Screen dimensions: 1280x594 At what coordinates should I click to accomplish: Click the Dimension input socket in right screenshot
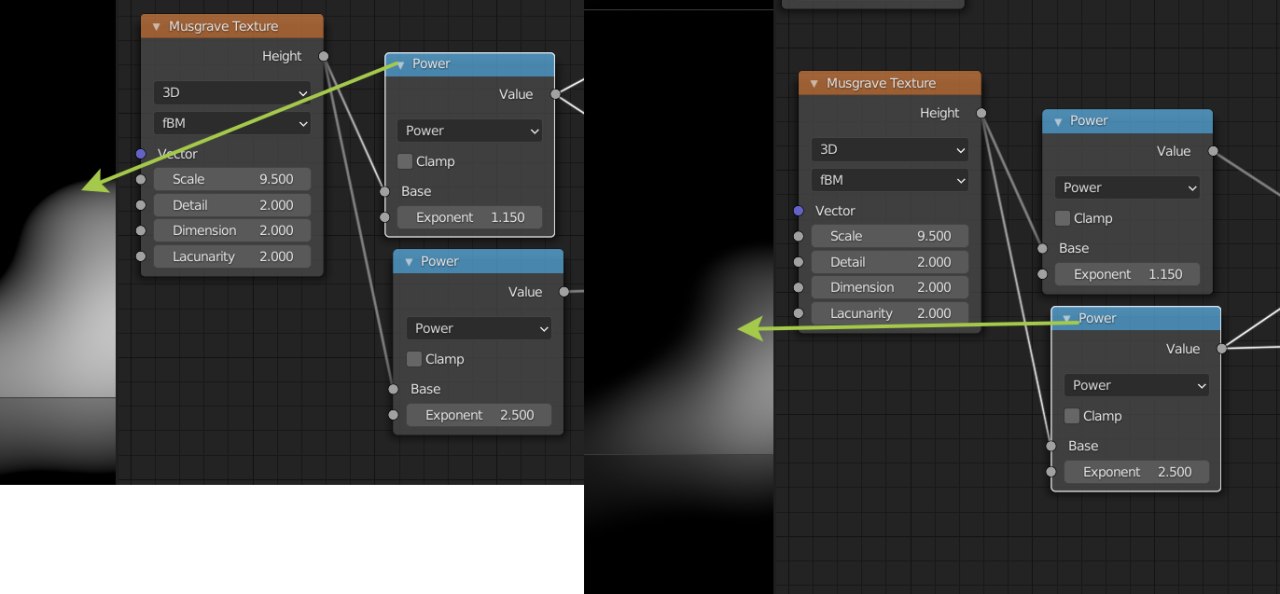pos(798,287)
